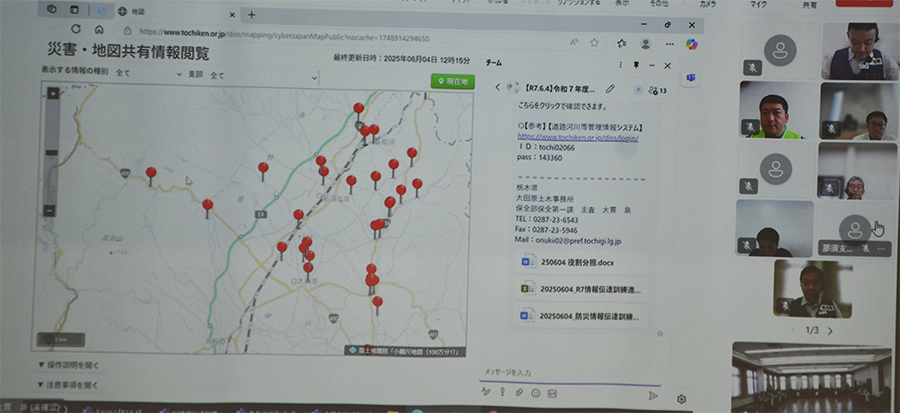Image resolution: width=900 pixels, height=413 pixels.
Task: Open the browser profile icon
Action: pyautogui.click(x=646, y=44)
